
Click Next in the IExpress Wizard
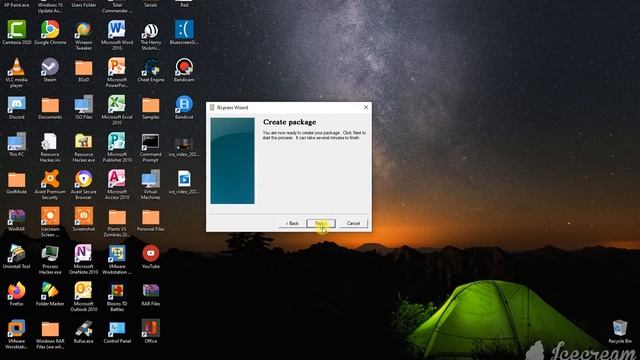[321, 223]
